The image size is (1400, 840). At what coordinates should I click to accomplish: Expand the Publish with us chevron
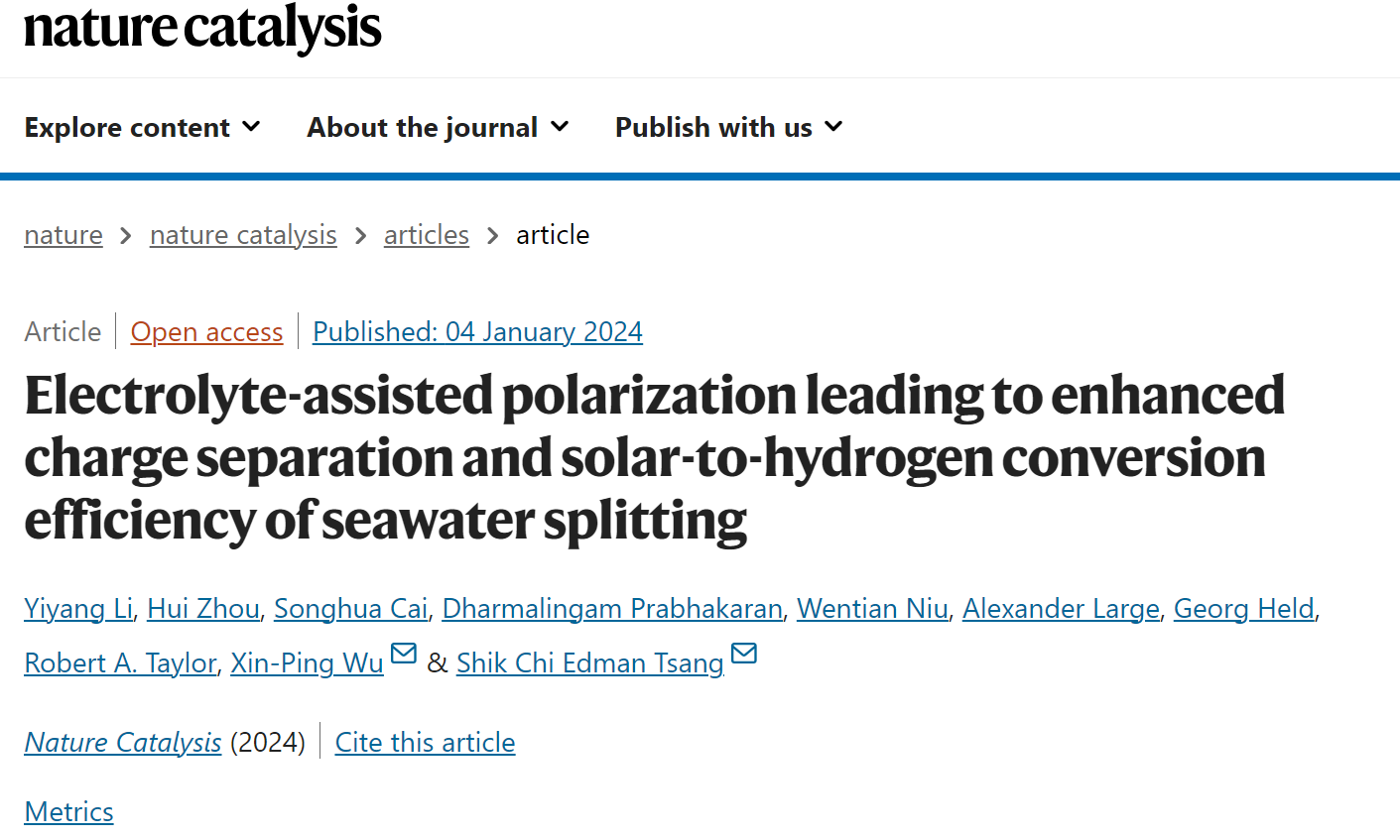tap(833, 127)
